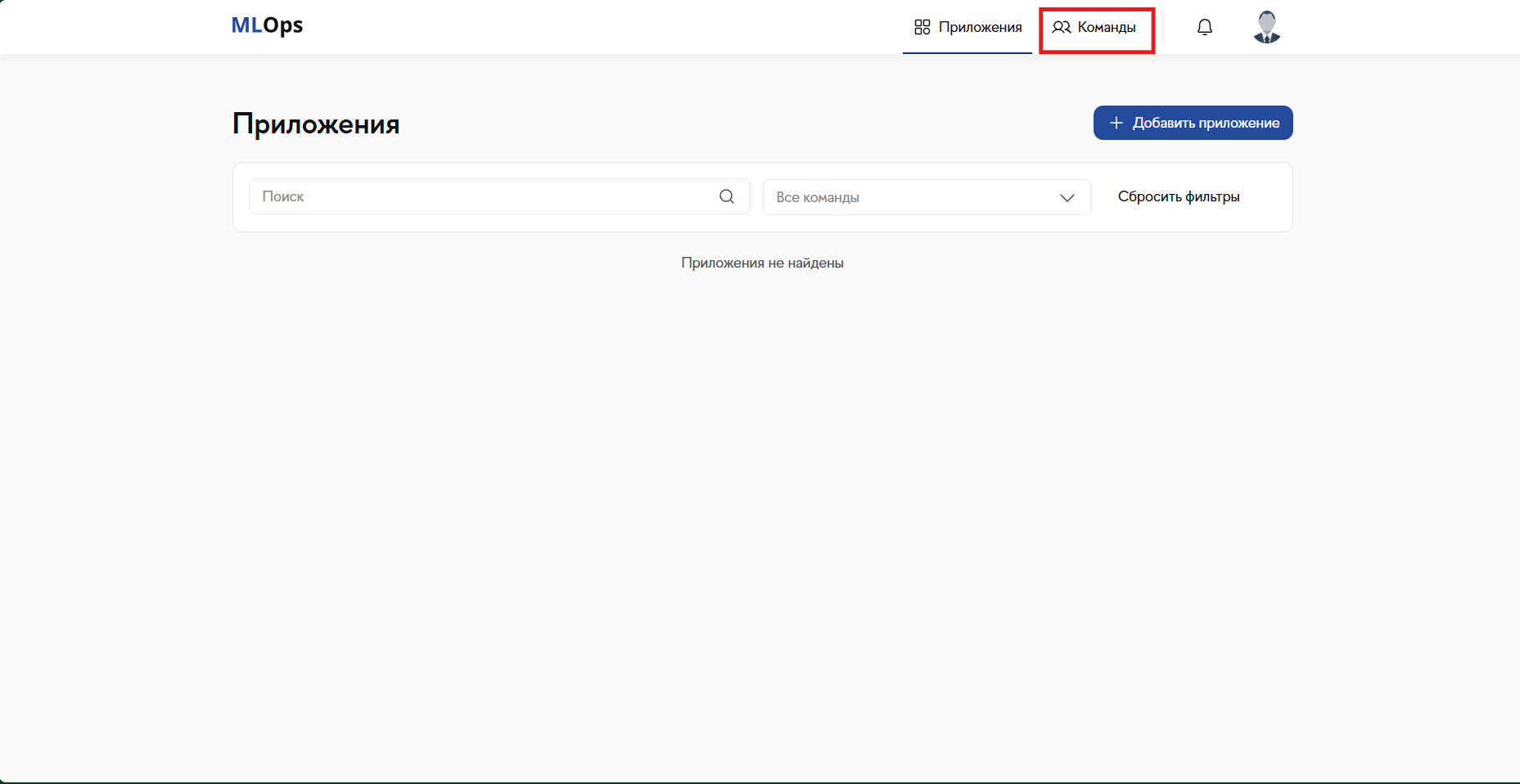The width and height of the screenshot is (1520, 784).
Task: Switch to the Команды tab
Action: point(1096,27)
